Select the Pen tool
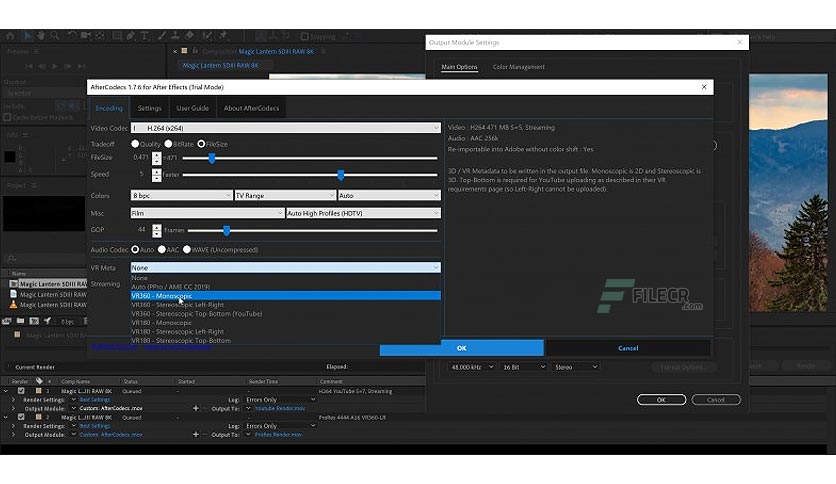The width and height of the screenshot is (836, 484). point(131,36)
